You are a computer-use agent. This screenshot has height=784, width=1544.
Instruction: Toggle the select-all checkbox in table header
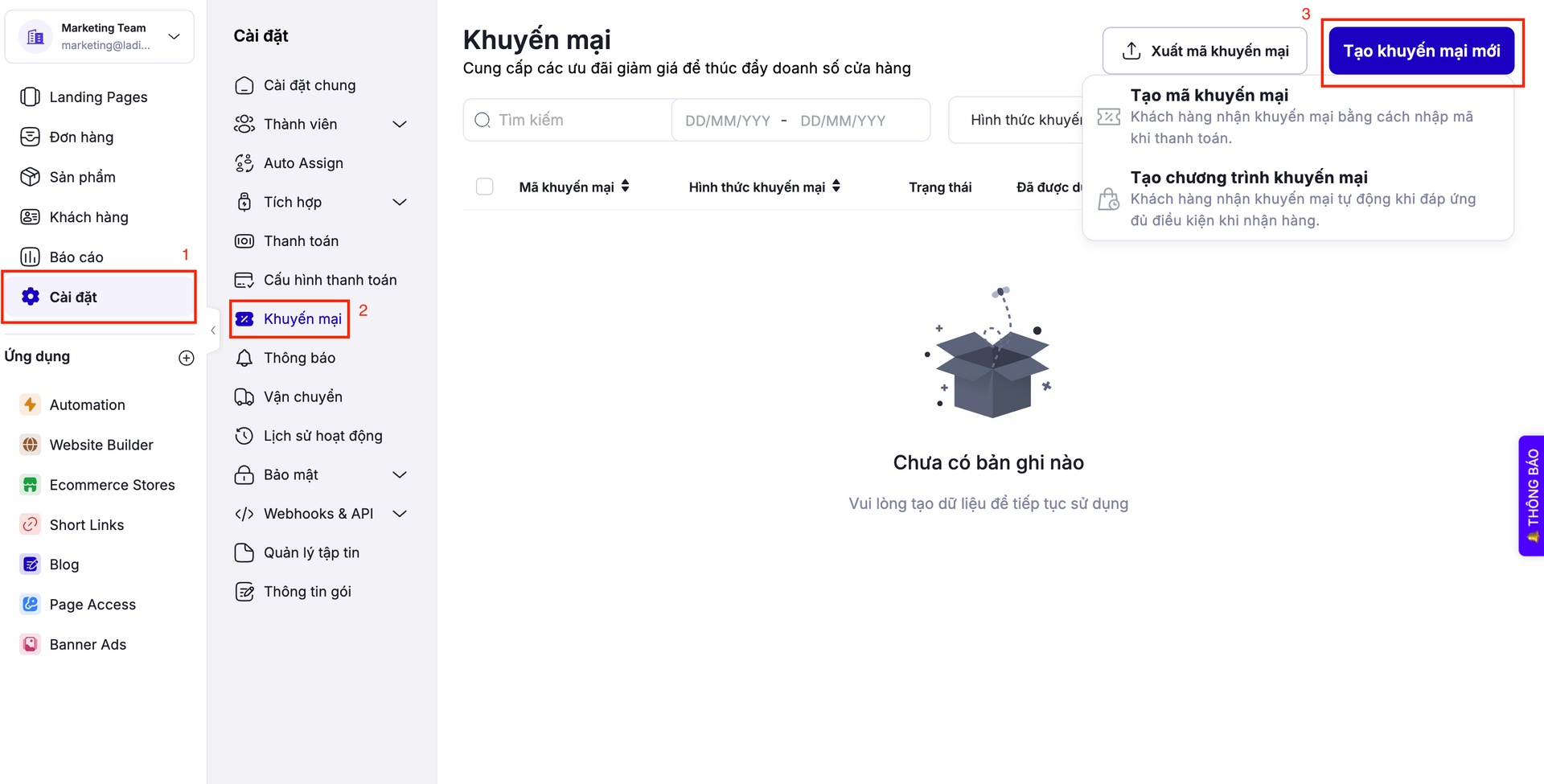pos(484,187)
